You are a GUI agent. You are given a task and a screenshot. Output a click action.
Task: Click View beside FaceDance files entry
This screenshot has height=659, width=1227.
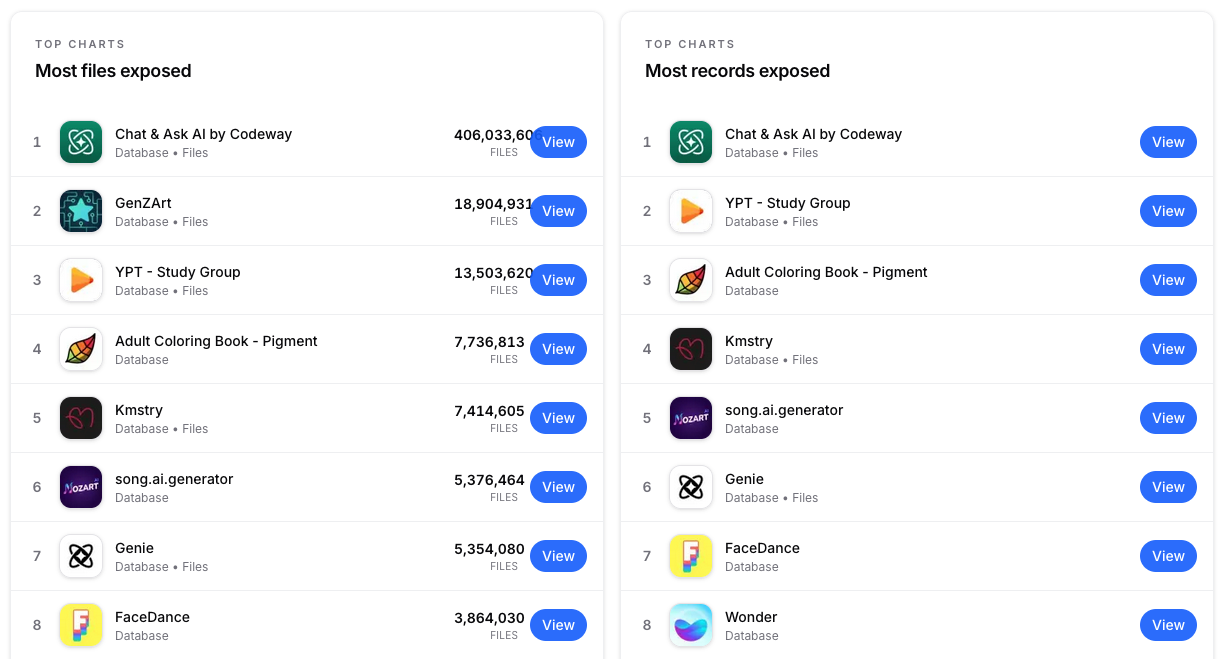click(558, 625)
